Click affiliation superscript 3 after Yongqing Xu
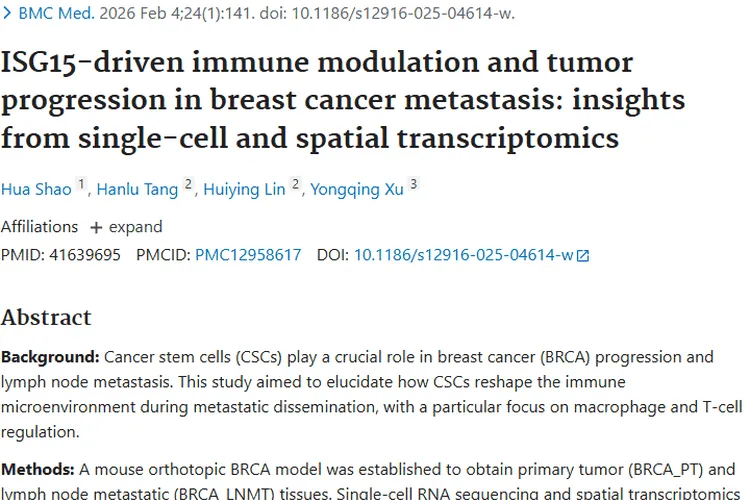 click(413, 185)
